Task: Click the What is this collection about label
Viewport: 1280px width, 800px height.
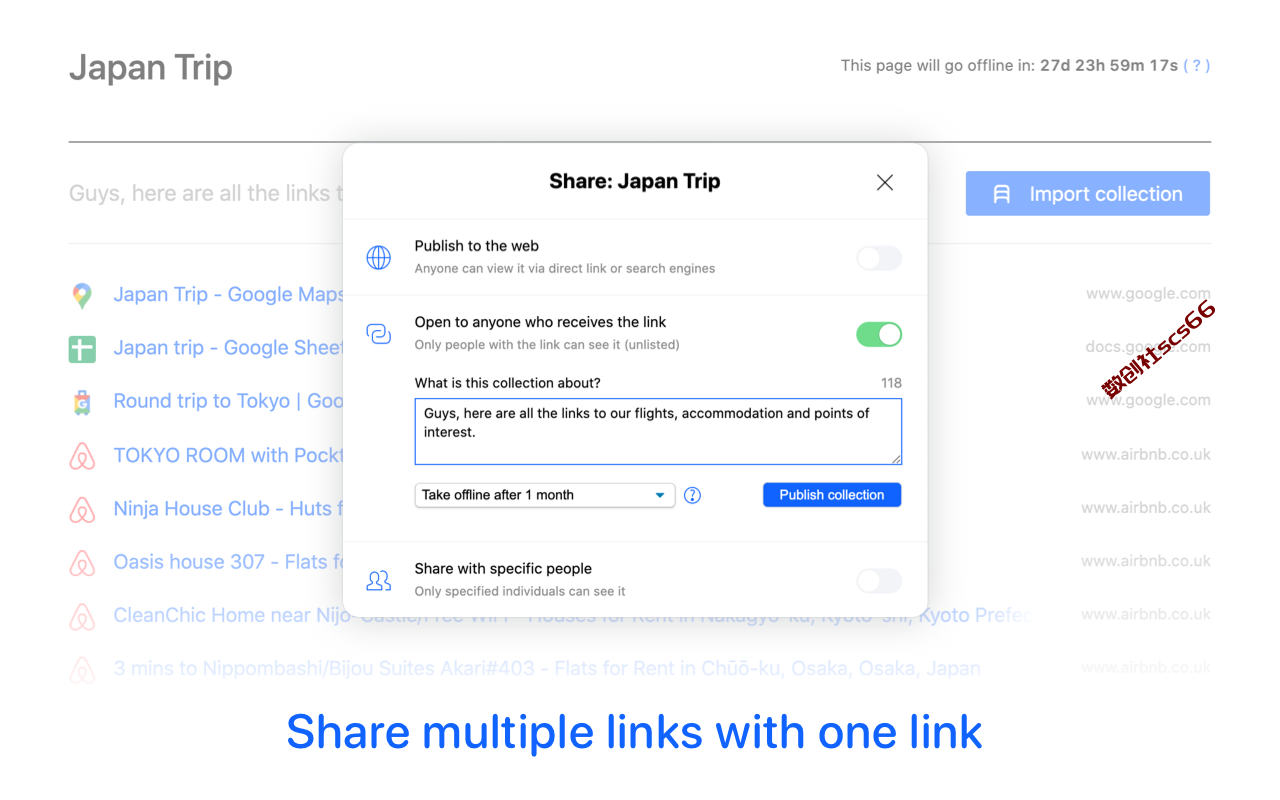Action: (508, 383)
